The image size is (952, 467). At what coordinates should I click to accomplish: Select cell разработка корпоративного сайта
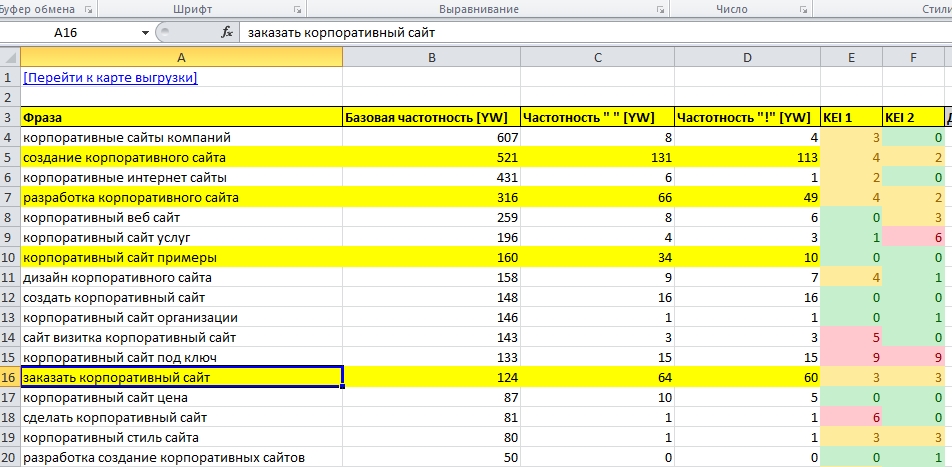click(182, 197)
